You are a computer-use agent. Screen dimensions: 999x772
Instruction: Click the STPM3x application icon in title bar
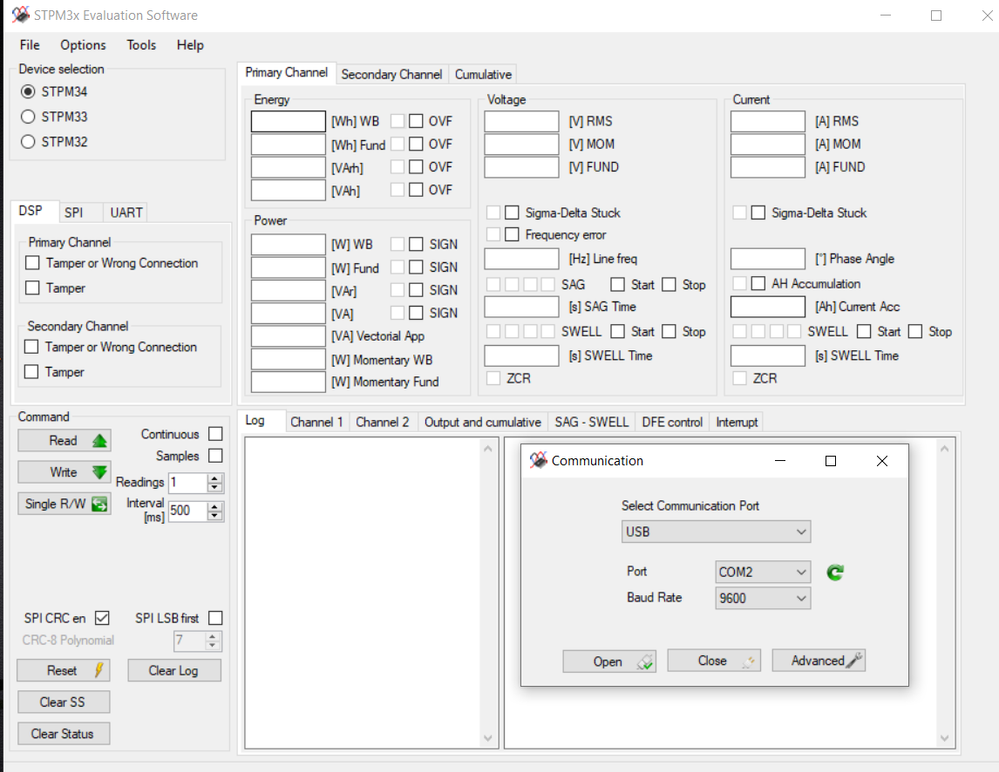coord(20,15)
